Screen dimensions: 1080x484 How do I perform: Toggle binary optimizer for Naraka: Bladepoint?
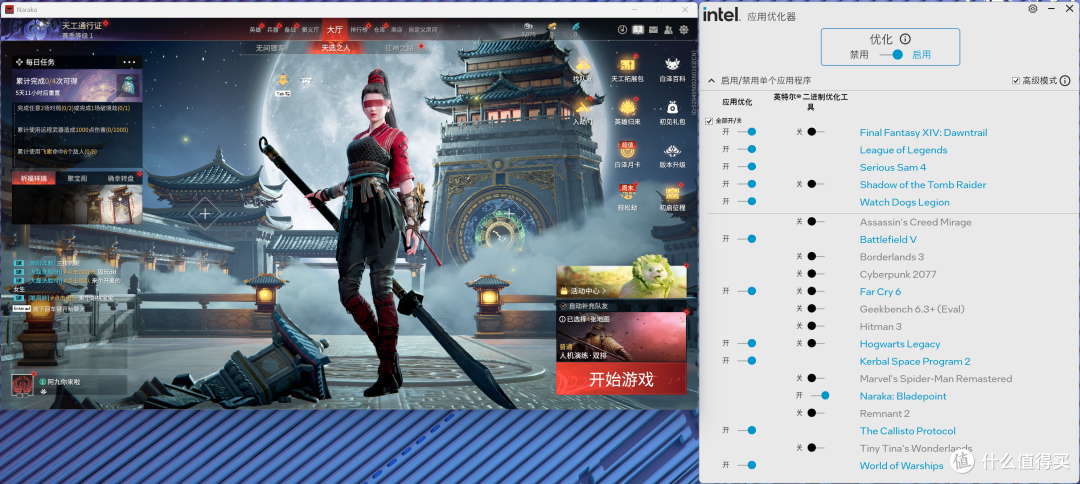click(820, 395)
